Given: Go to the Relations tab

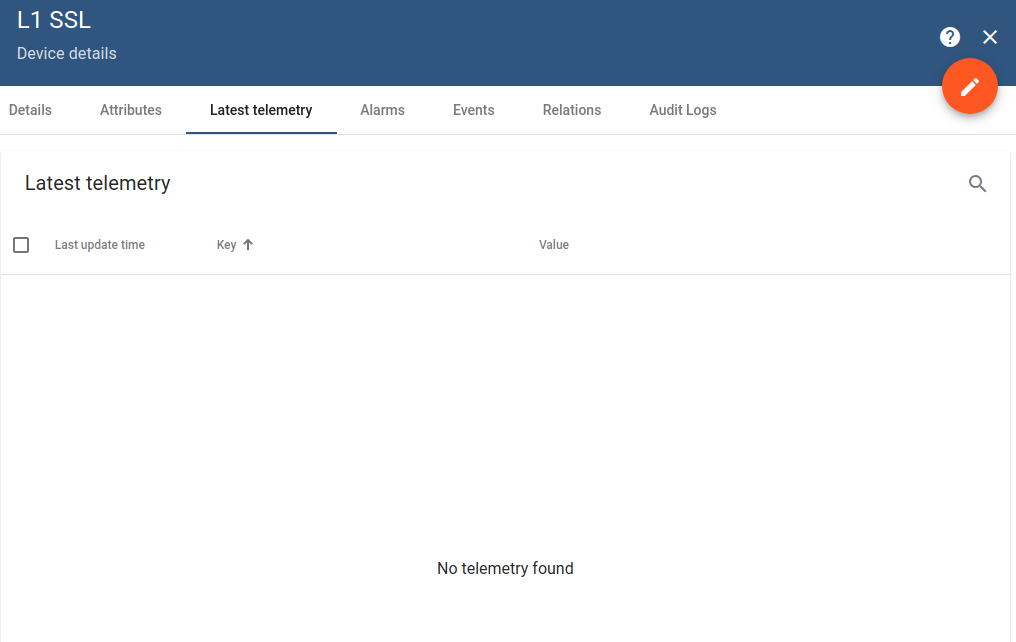Looking at the screenshot, I should pos(572,110).
